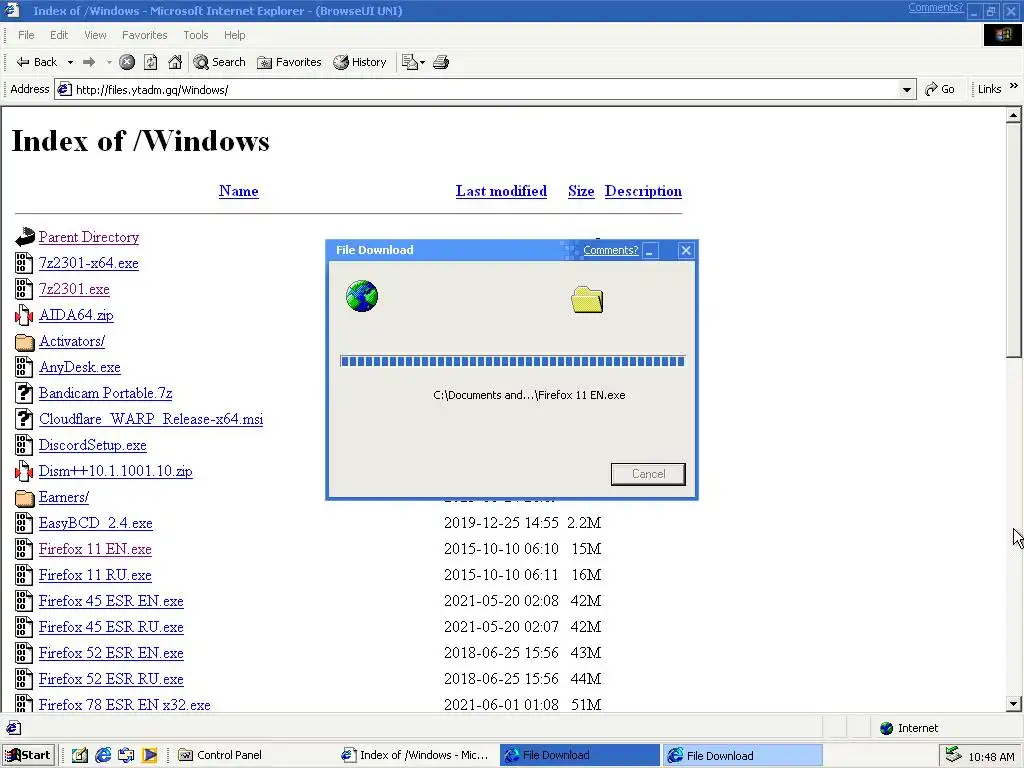Sort listing by Name column link

pyautogui.click(x=238, y=191)
